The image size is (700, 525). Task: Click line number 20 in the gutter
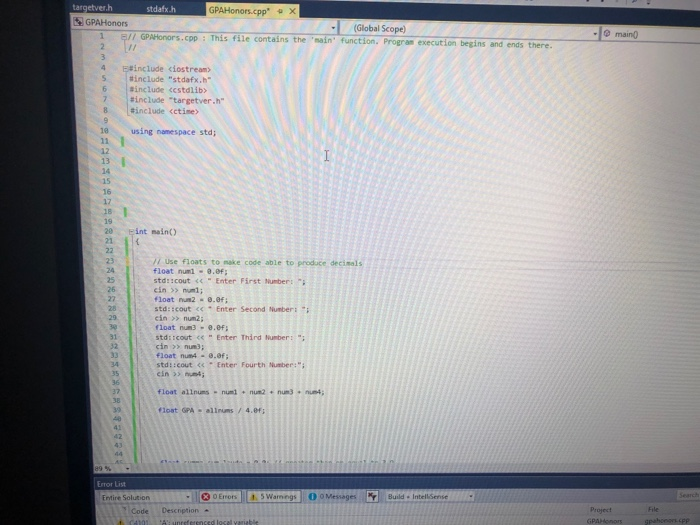tap(108, 231)
